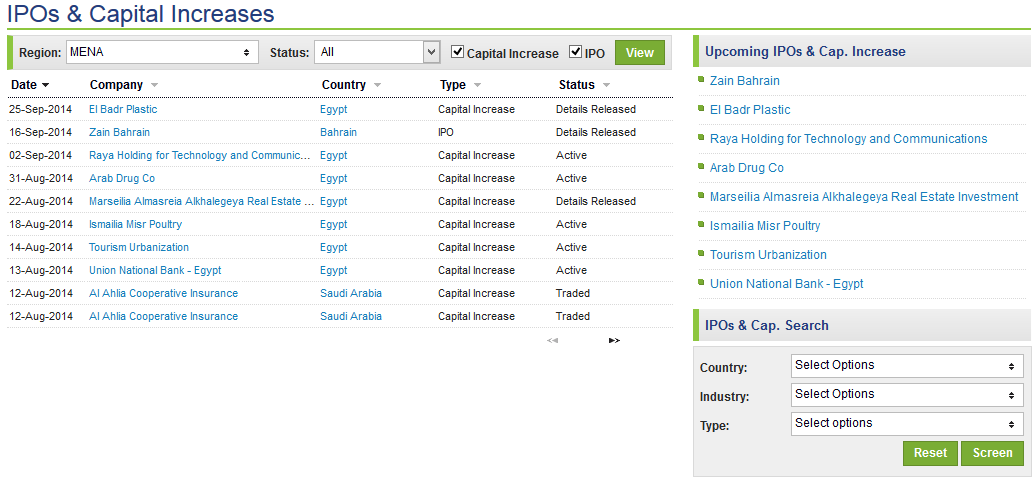Click sort arrow next to Type header
1034x482 pixels.
click(477, 85)
